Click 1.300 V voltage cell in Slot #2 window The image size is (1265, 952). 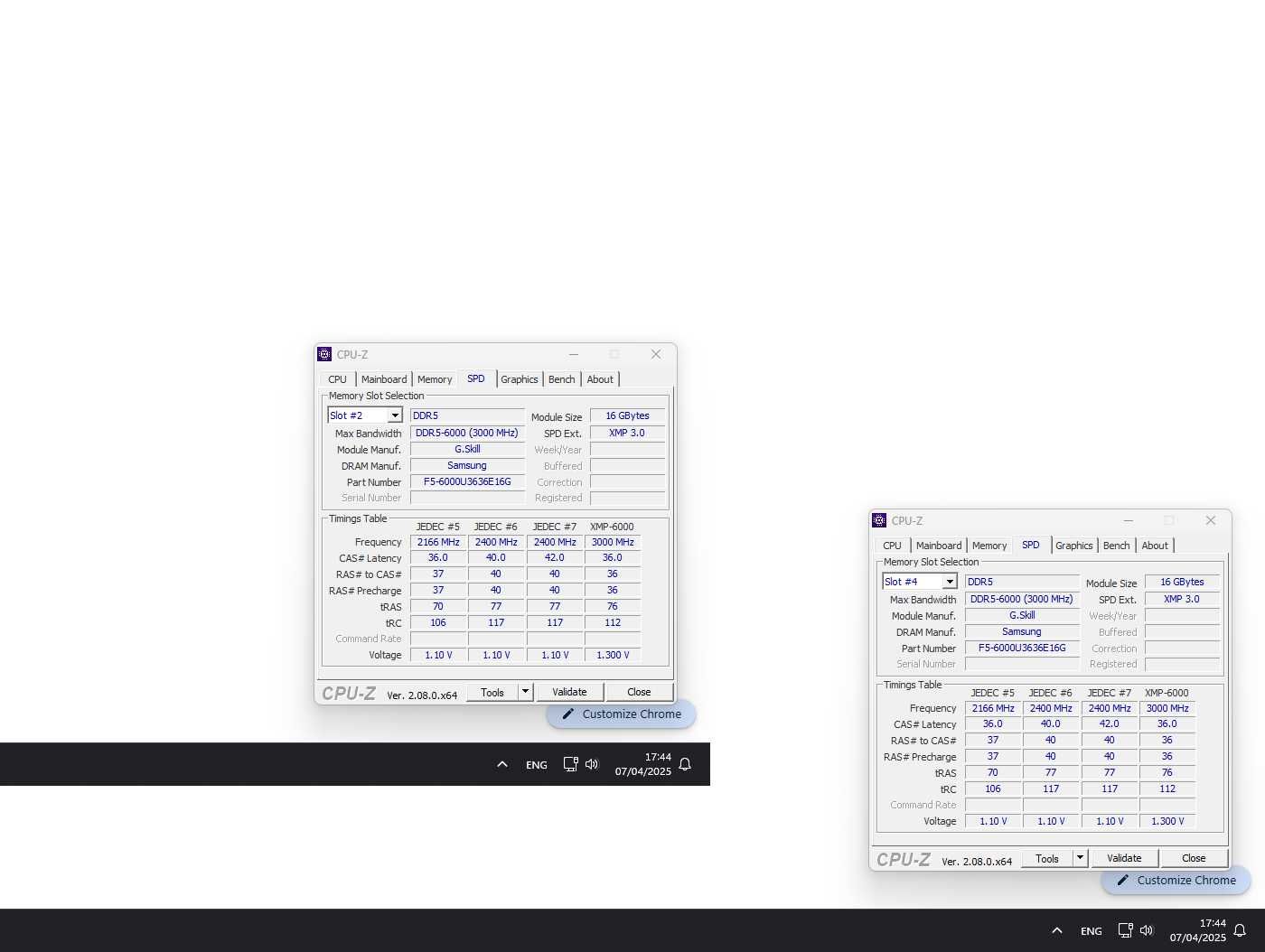click(x=613, y=655)
